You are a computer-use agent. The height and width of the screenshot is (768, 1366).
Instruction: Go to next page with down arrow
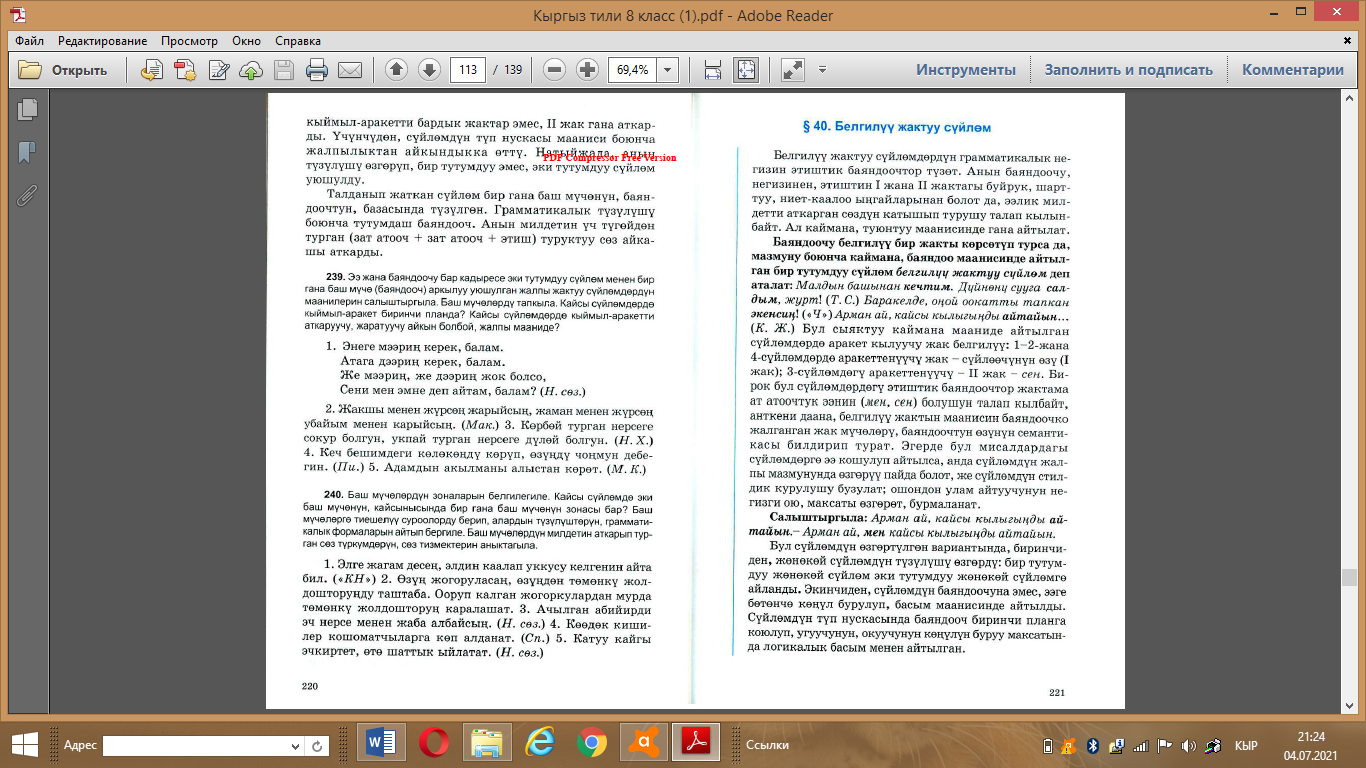(428, 70)
